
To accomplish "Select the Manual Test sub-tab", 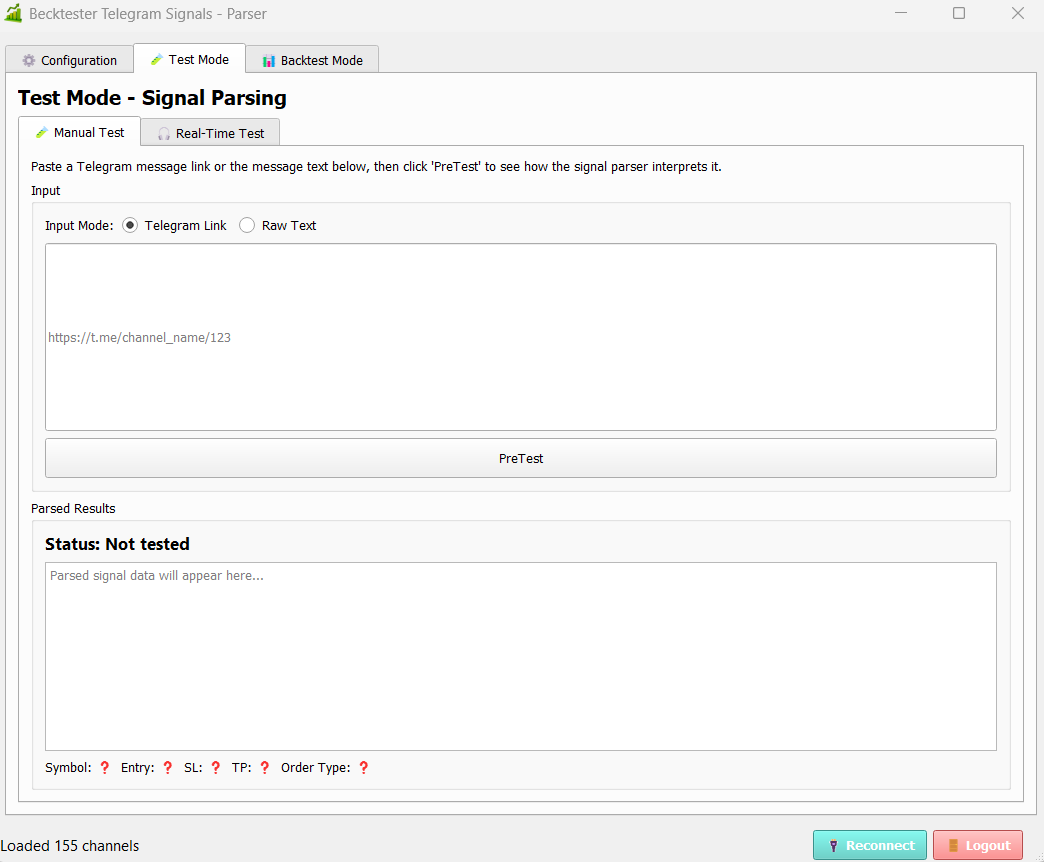I will tap(80, 132).
